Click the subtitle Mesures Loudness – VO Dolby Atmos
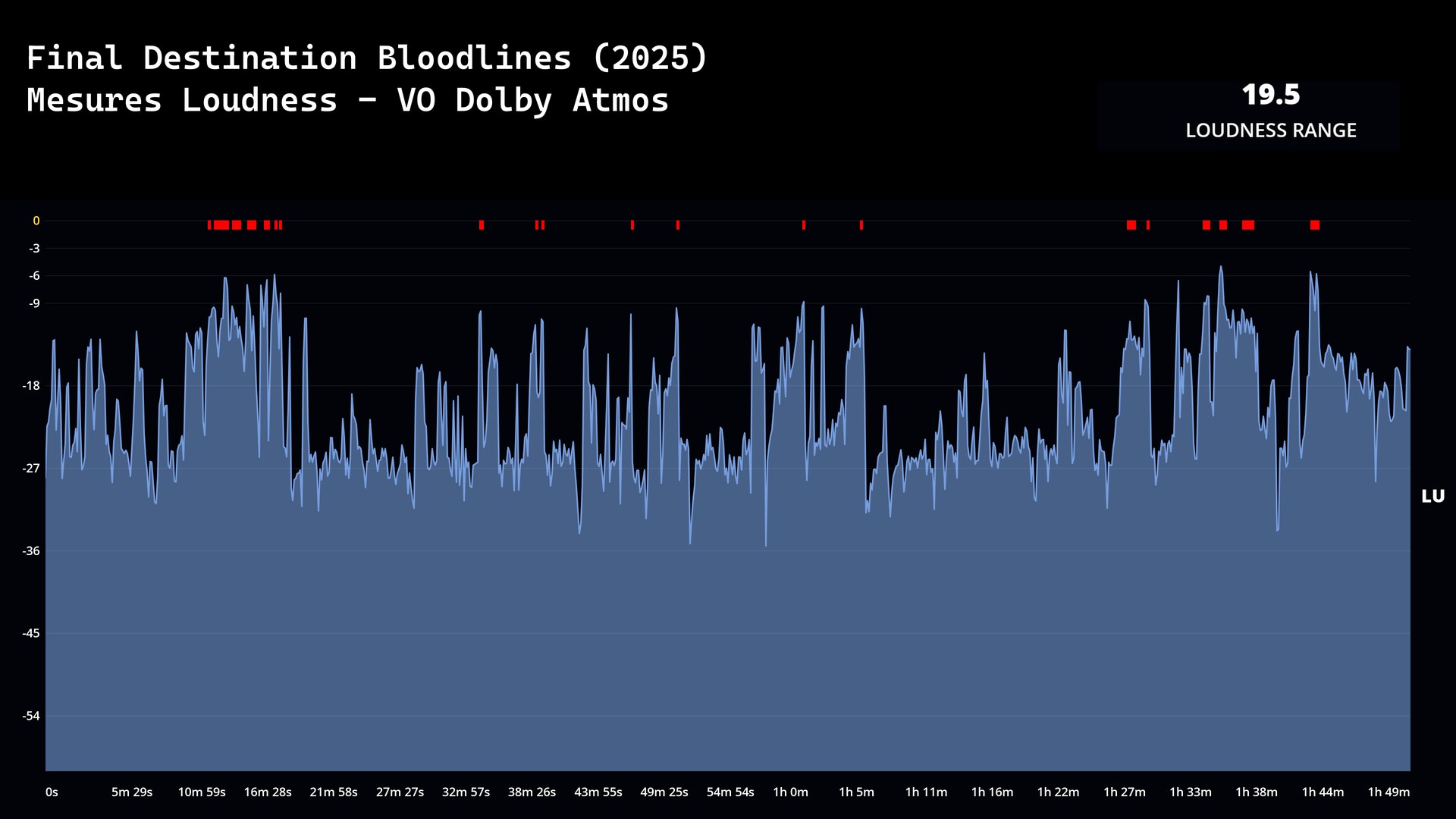The width and height of the screenshot is (1456, 819). pos(348,100)
